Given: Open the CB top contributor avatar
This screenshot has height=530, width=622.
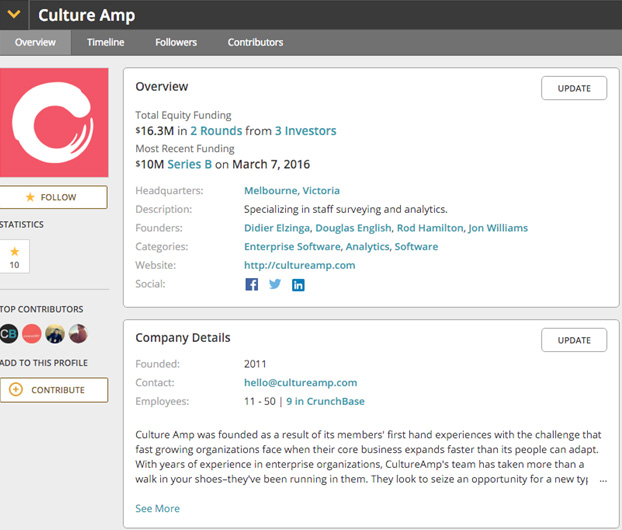Looking at the screenshot, I should coord(9,334).
